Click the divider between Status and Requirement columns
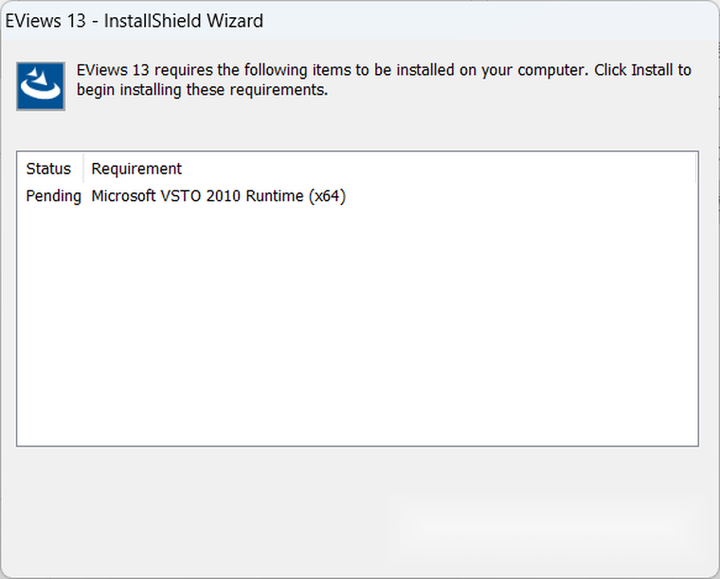Viewport: 720px width, 579px height. click(x=84, y=168)
